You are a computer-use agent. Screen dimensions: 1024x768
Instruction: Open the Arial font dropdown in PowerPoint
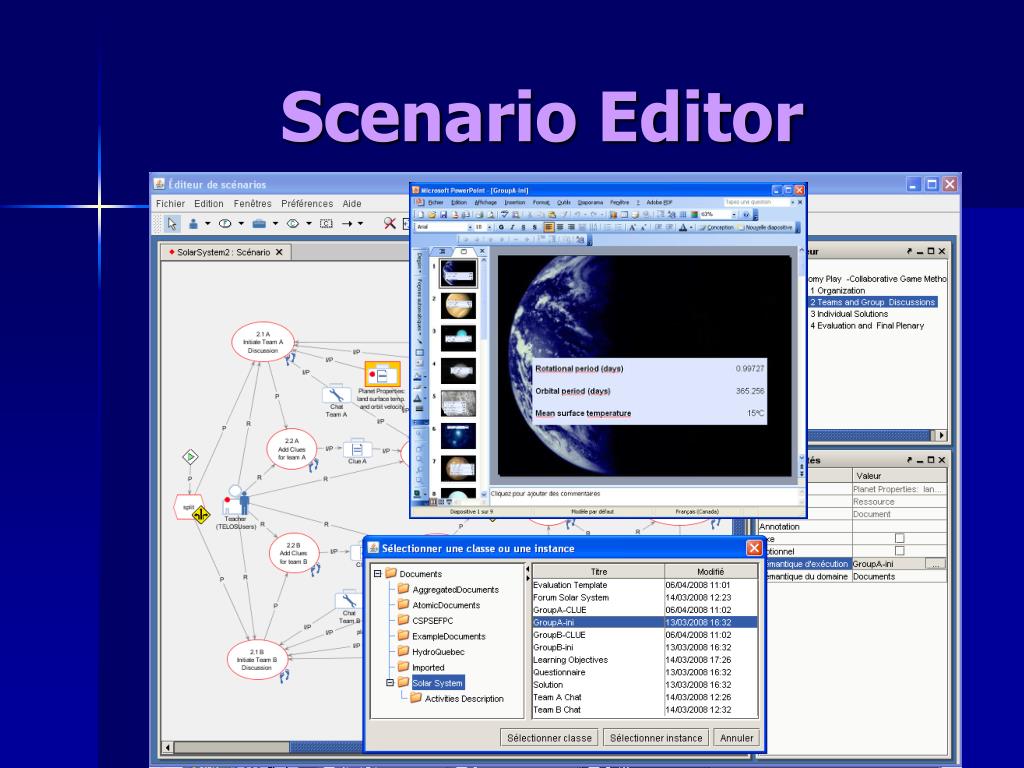[x=468, y=227]
